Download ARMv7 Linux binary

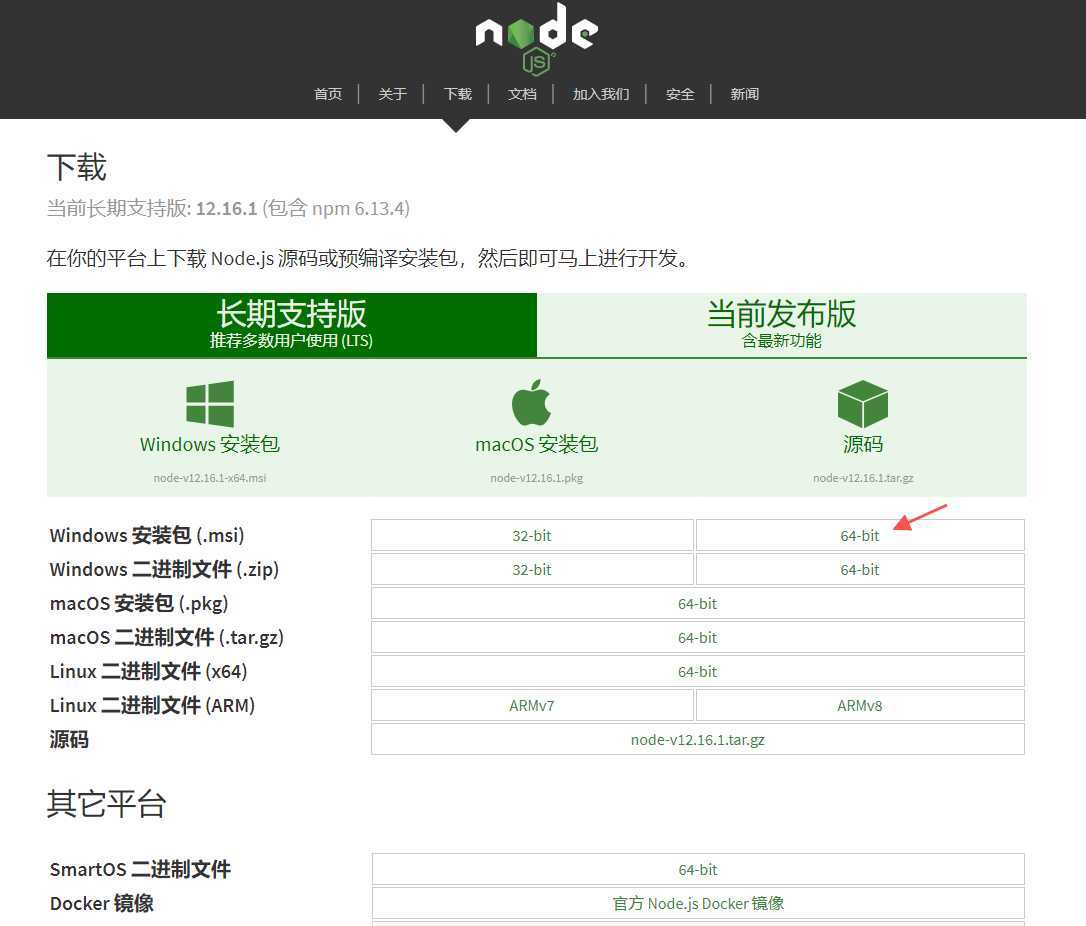(532, 705)
